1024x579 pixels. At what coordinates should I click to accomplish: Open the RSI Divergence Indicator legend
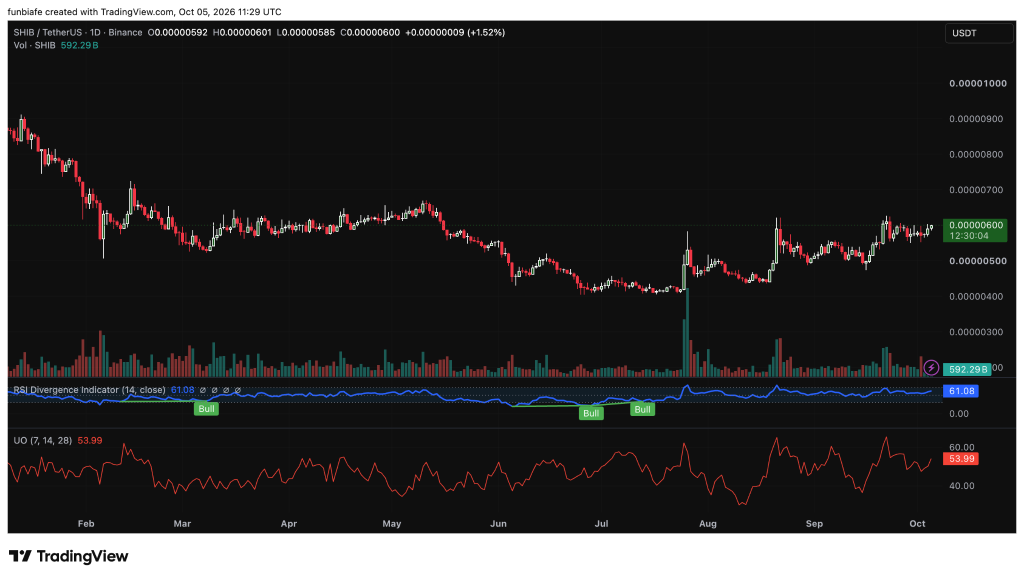89,390
